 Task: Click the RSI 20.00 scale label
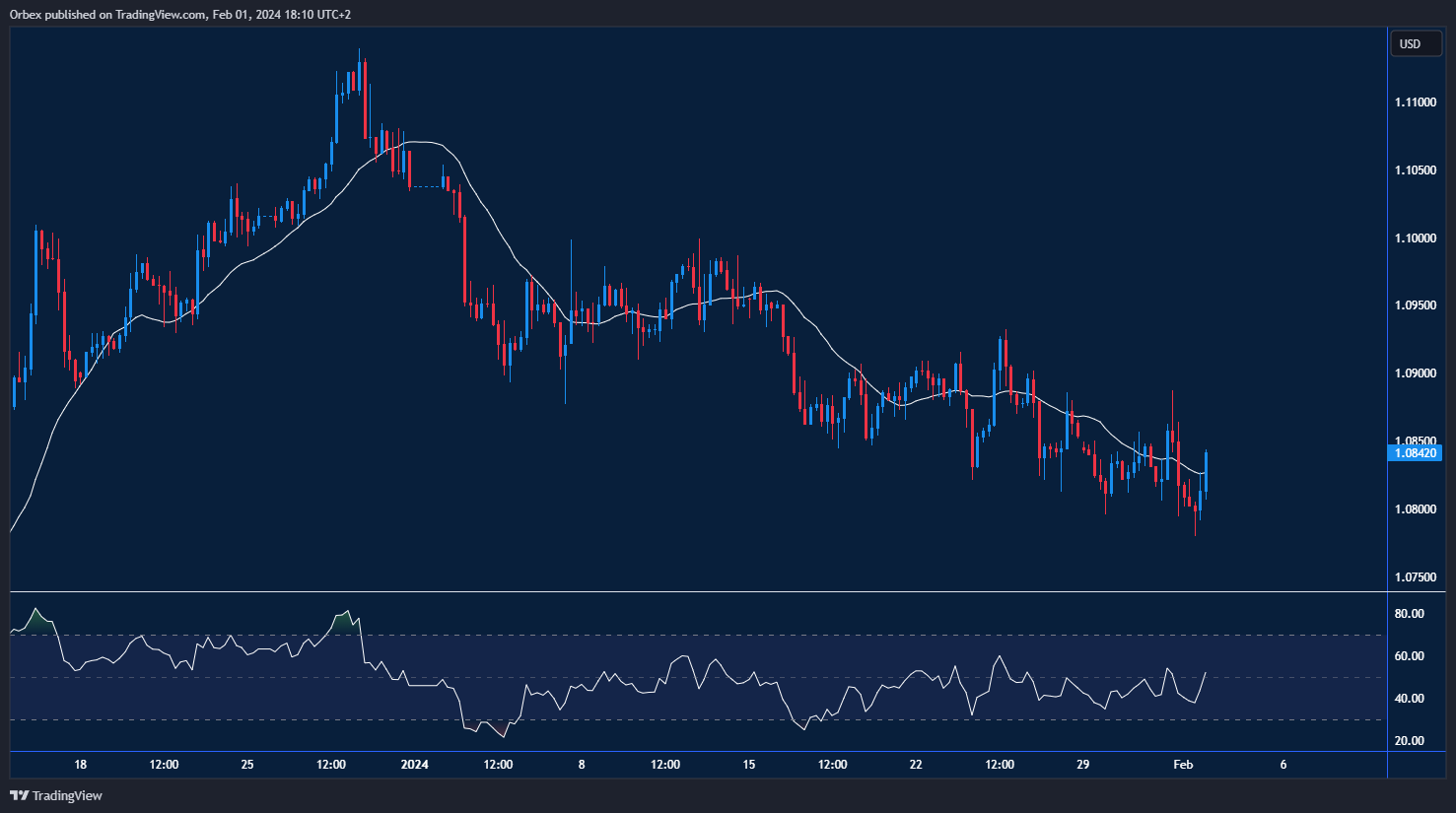coord(1410,741)
